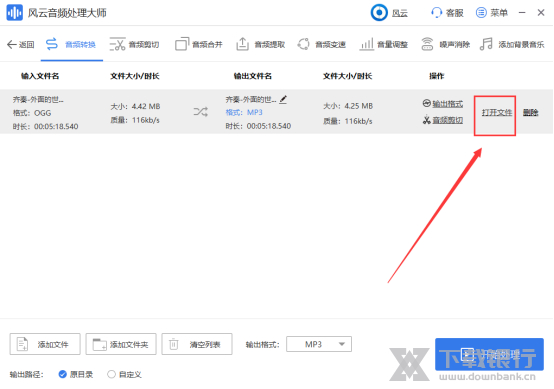Click the 大小: 4.25 MB output size

(348, 106)
